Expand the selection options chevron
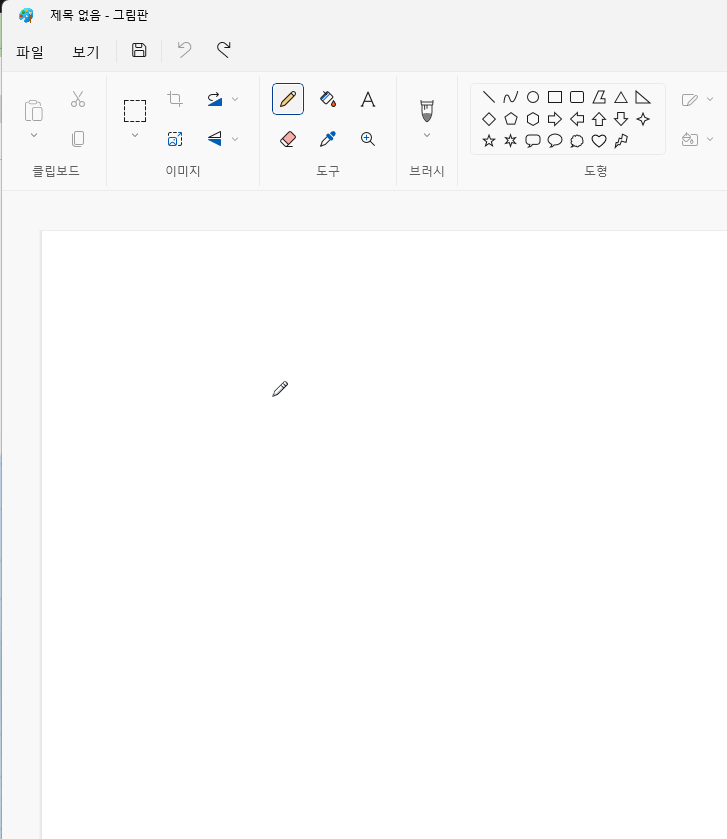The image size is (727, 839). (x=135, y=135)
